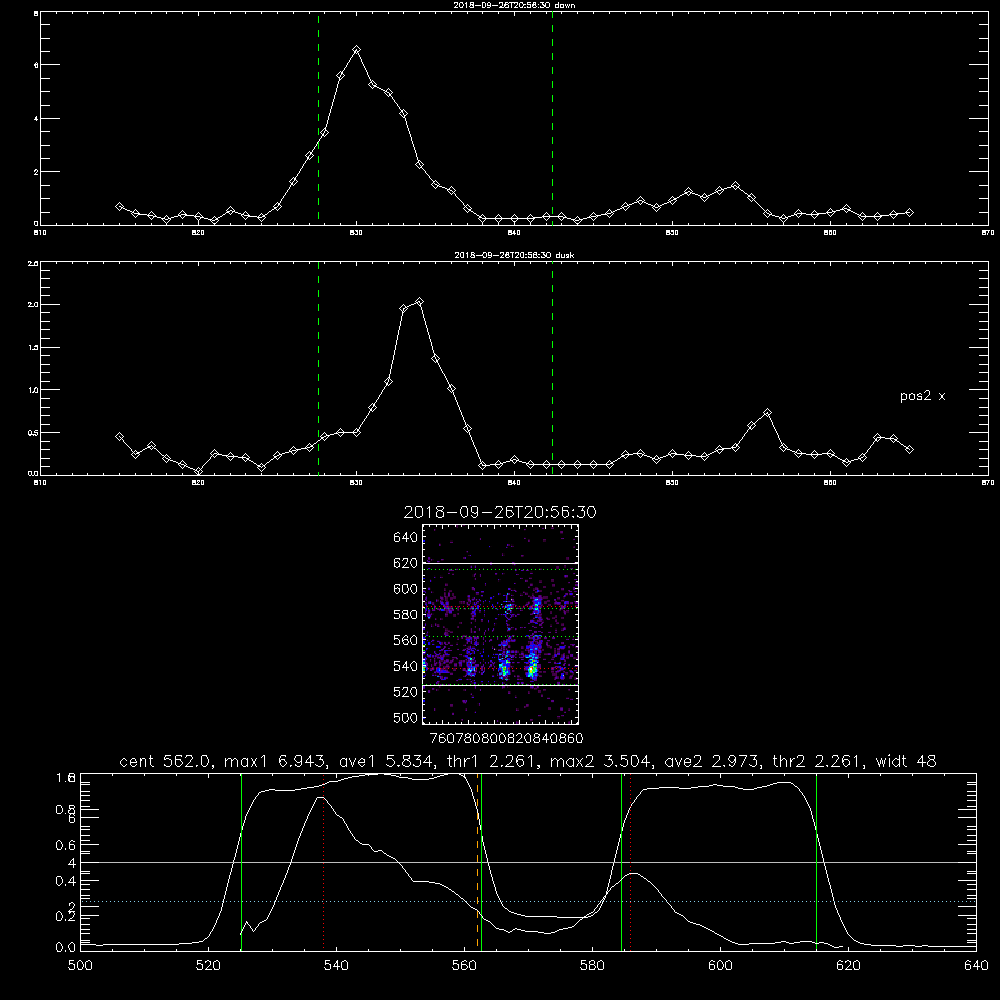Click the green vertical line near 615 in bottom plot
The height and width of the screenshot is (1000, 1000).
pos(816,861)
